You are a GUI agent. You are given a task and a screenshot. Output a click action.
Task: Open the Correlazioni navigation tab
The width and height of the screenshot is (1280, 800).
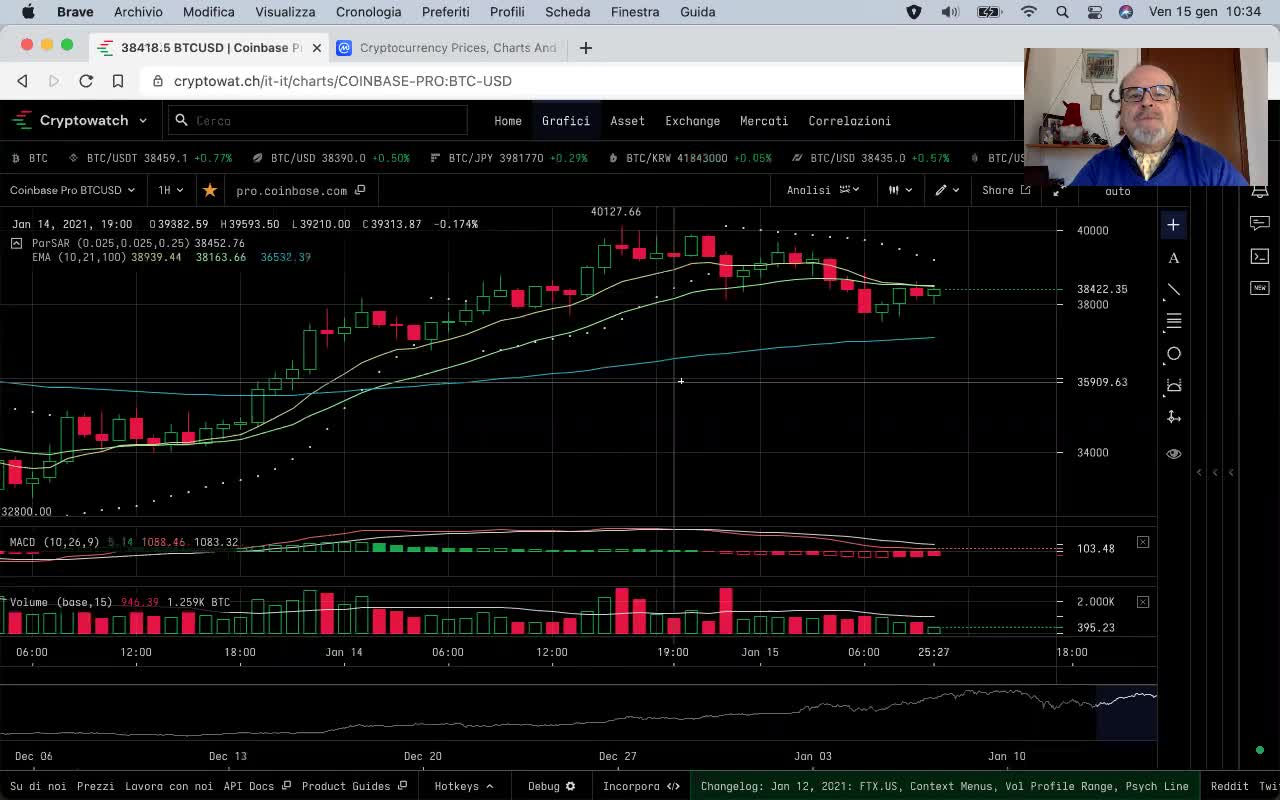point(850,121)
